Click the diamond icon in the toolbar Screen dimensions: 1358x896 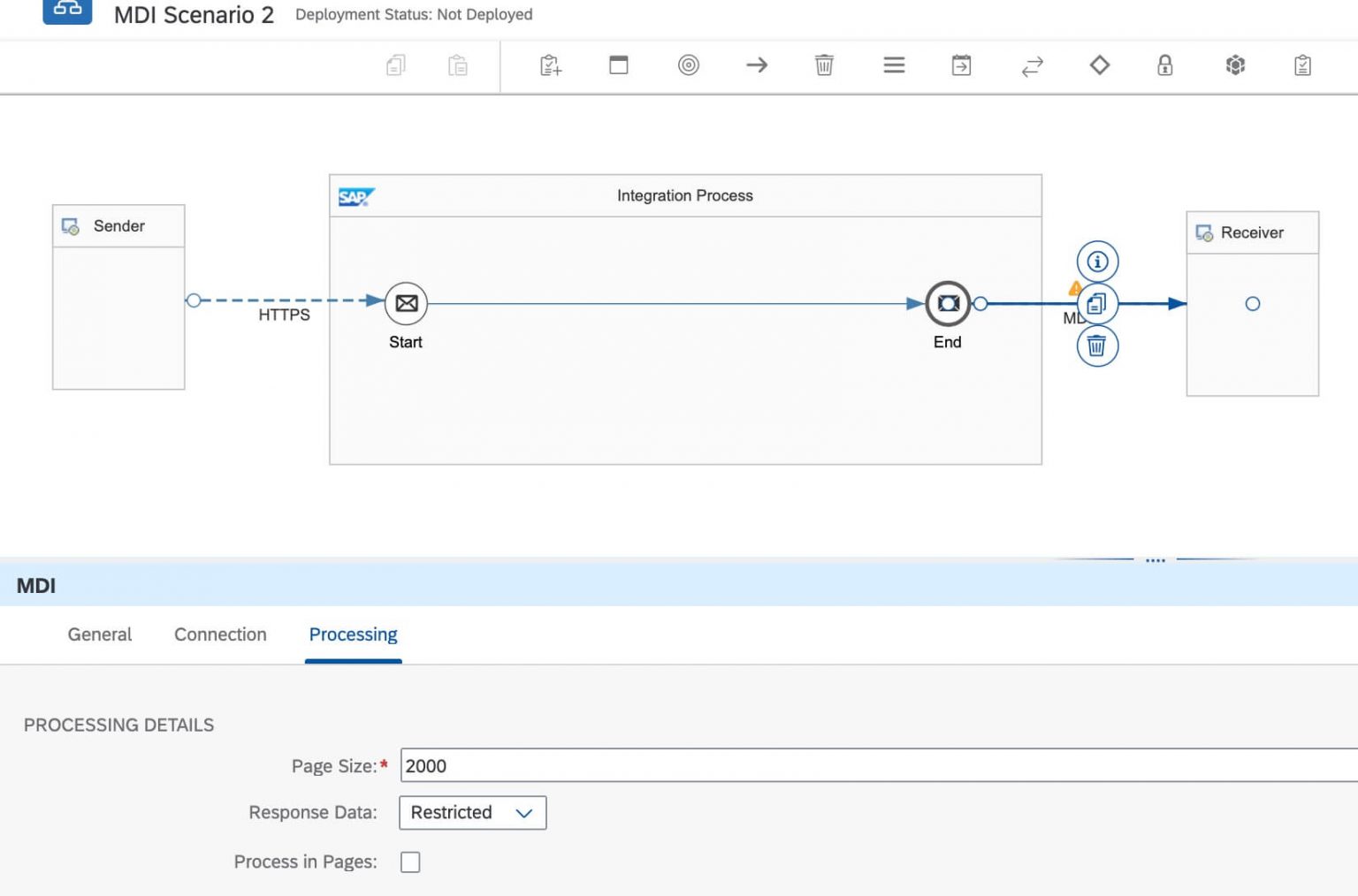(x=1099, y=65)
